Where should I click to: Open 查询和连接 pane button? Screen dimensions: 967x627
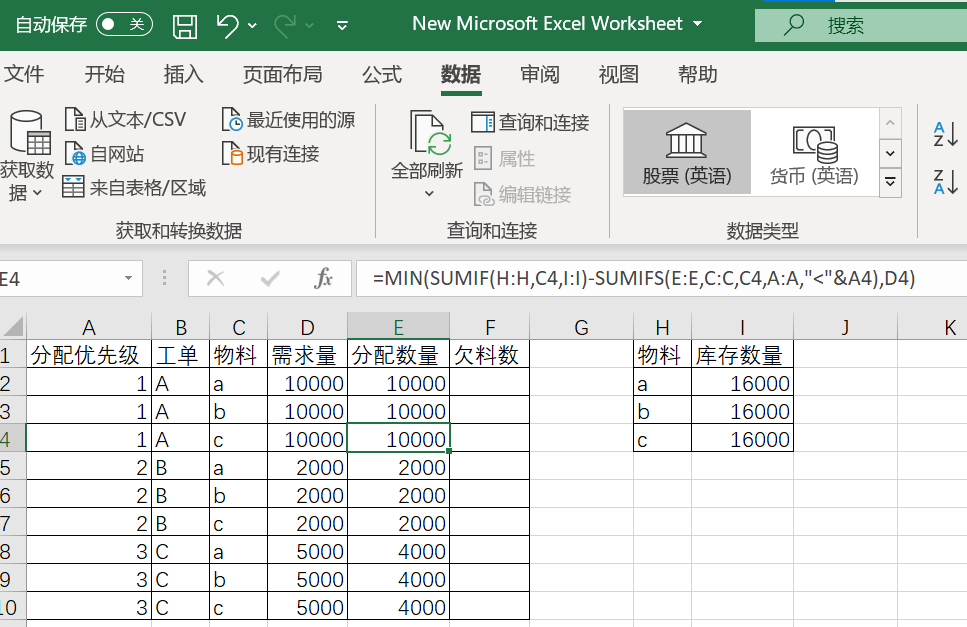(530, 122)
